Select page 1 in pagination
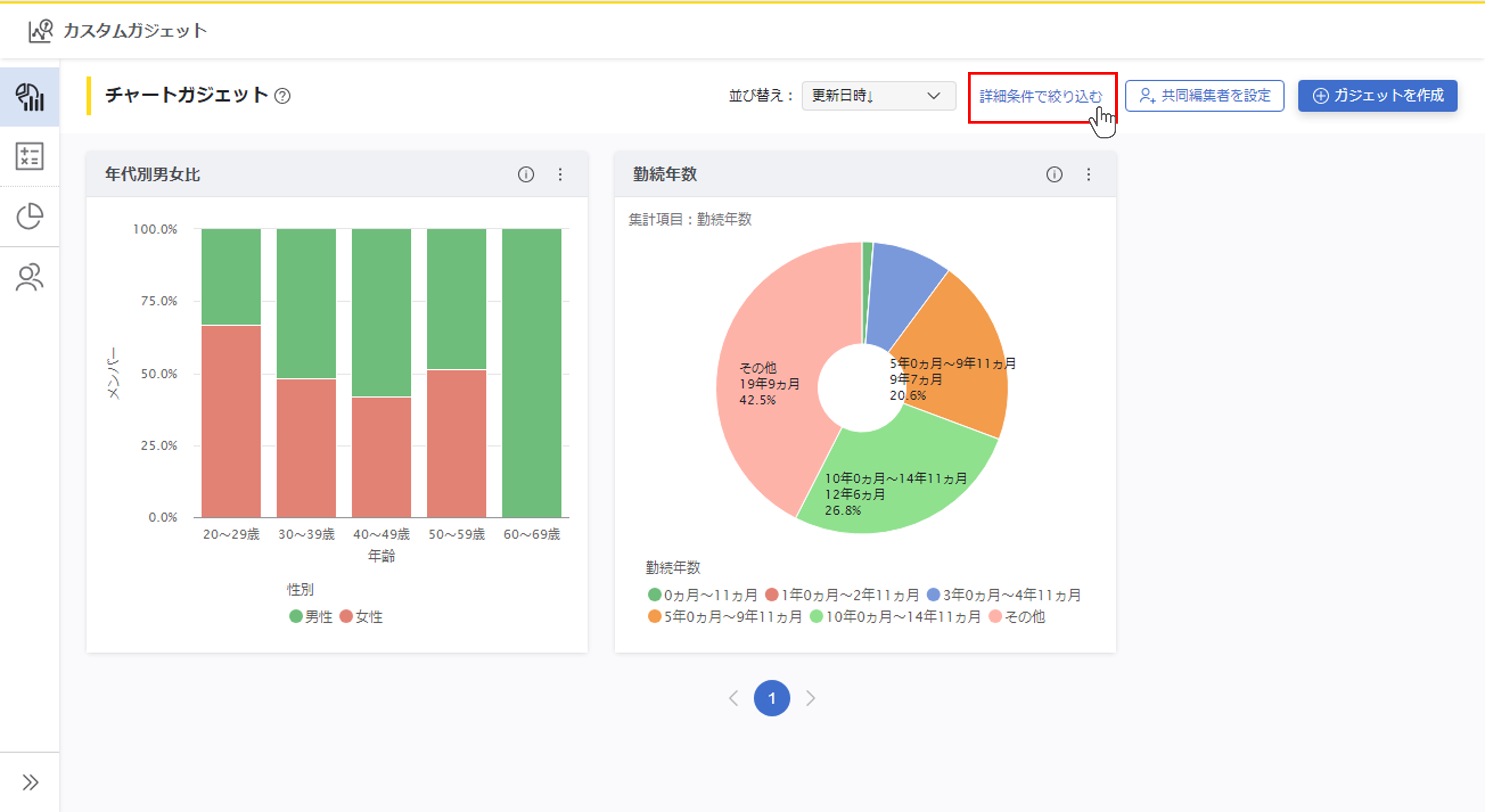This screenshot has width=1485, height=812. click(771, 698)
